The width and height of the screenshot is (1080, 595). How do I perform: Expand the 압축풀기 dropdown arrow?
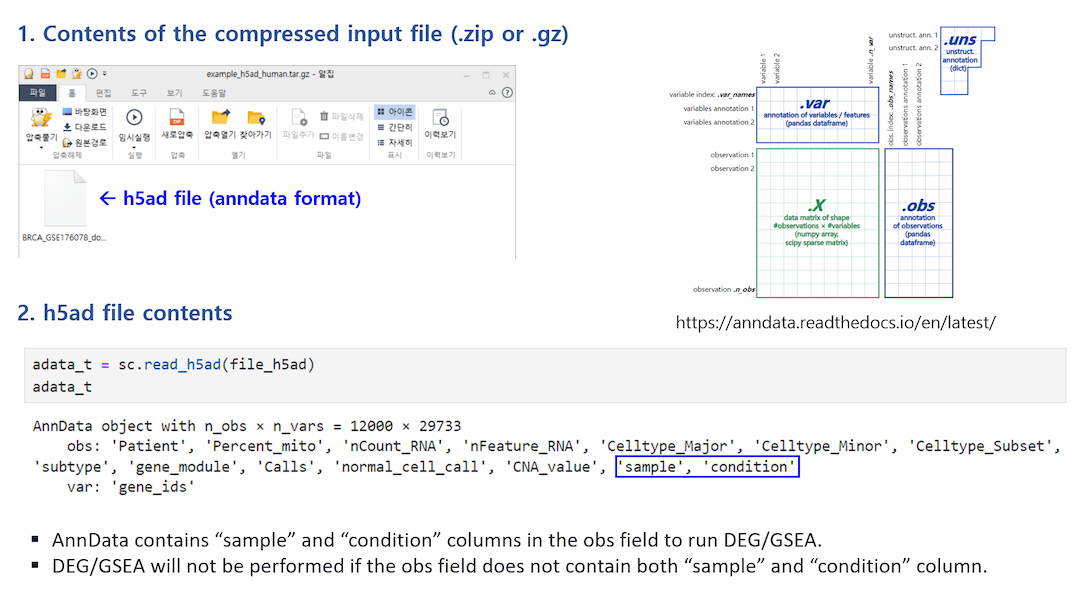tap(41, 148)
